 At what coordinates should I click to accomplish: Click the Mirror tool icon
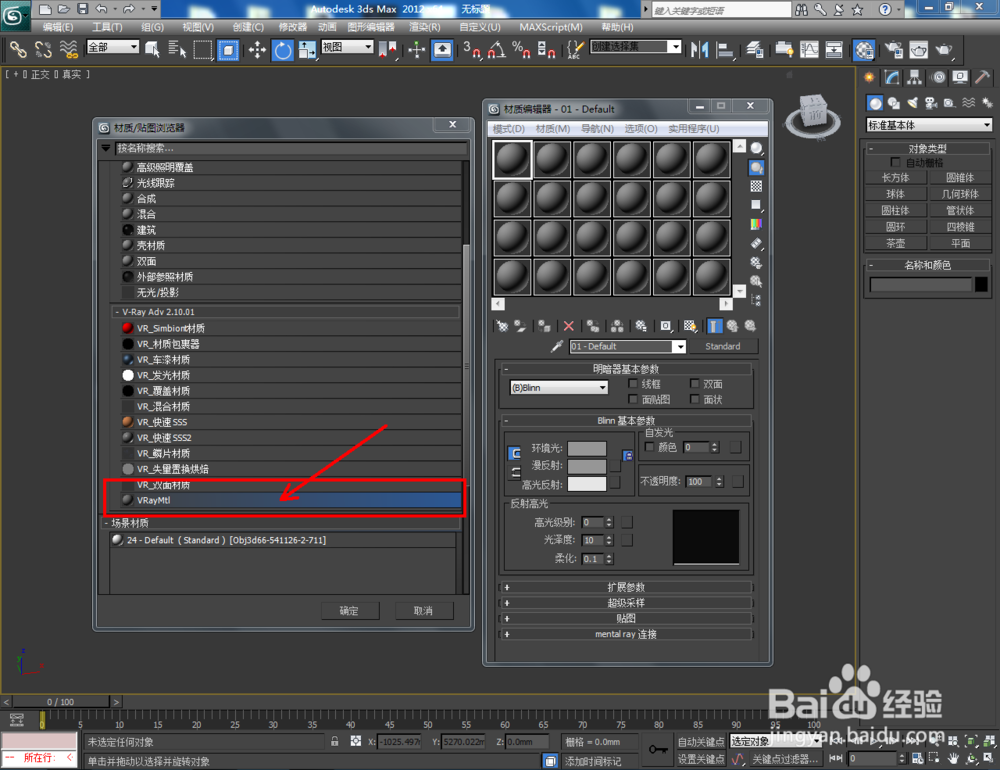700,50
